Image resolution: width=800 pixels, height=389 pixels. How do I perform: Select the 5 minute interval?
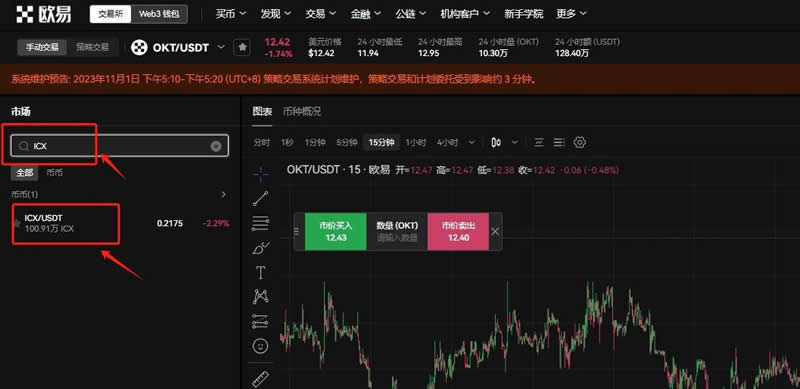click(x=346, y=142)
